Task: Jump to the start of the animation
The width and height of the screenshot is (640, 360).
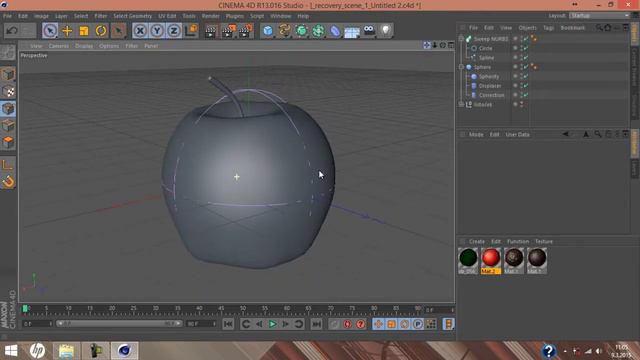Action: [228, 324]
